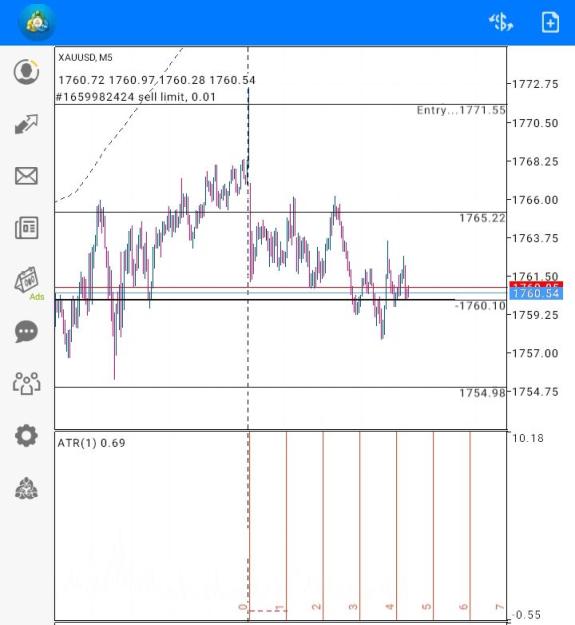Open the about MetaQuotes icon
The image size is (575, 625).
pyautogui.click(x=26, y=488)
